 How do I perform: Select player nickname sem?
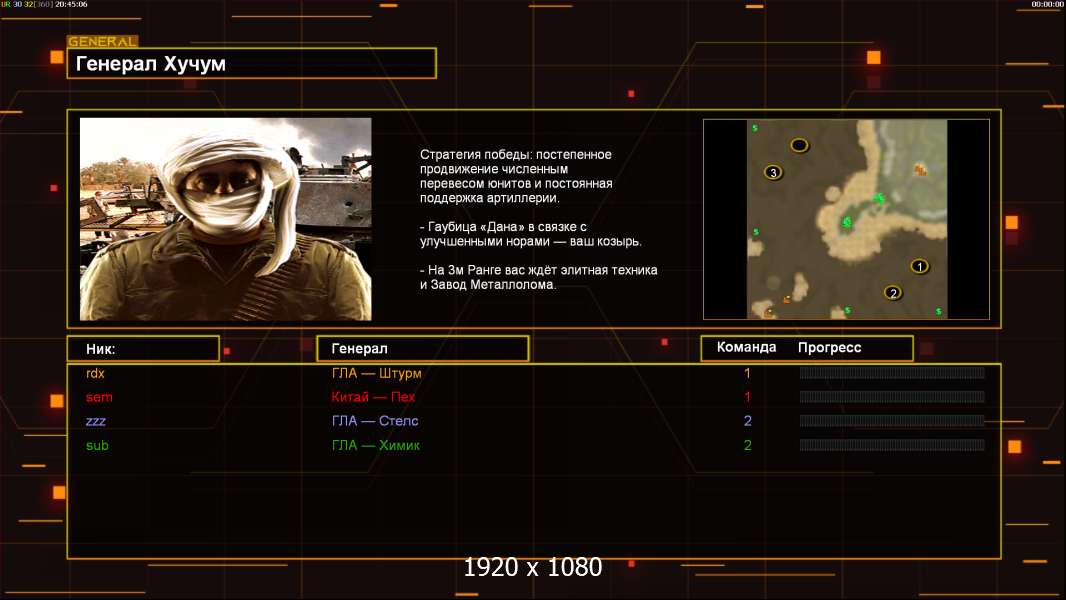click(99, 397)
